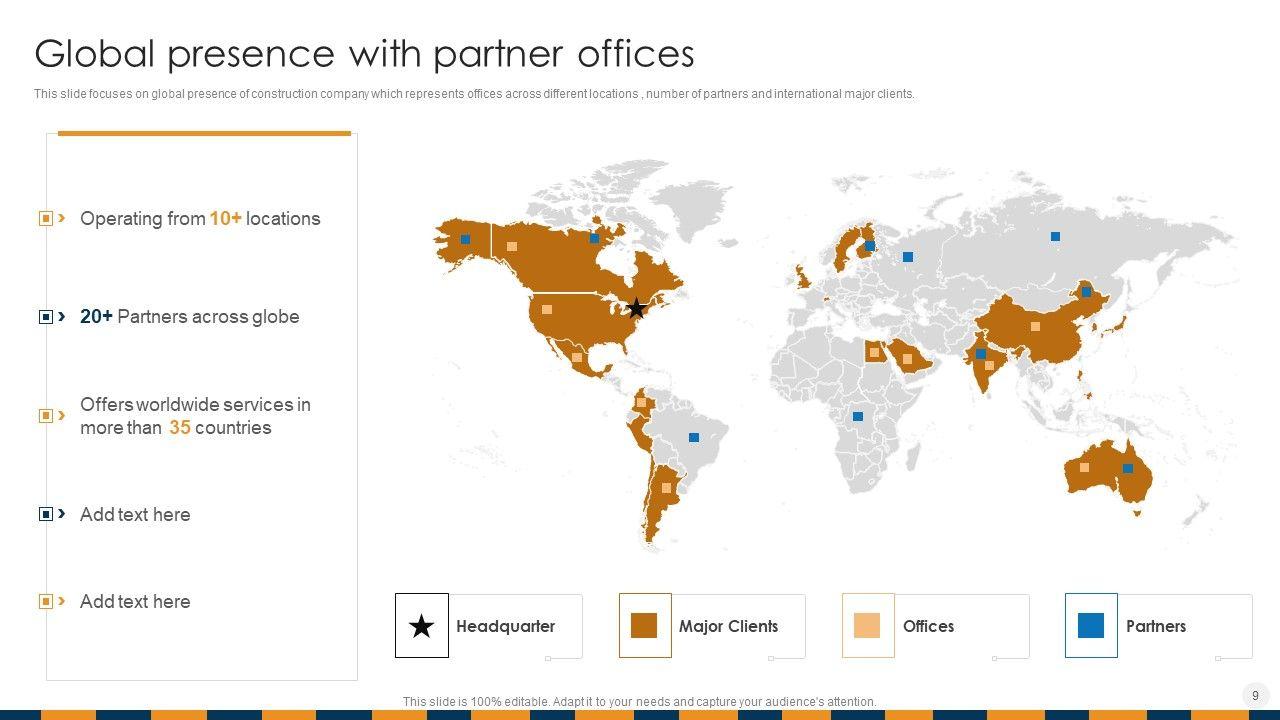1280x720 pixels.
Task: Select the 'Partners' legend label
Action: pyautogui.click(x=1155, y=626)
